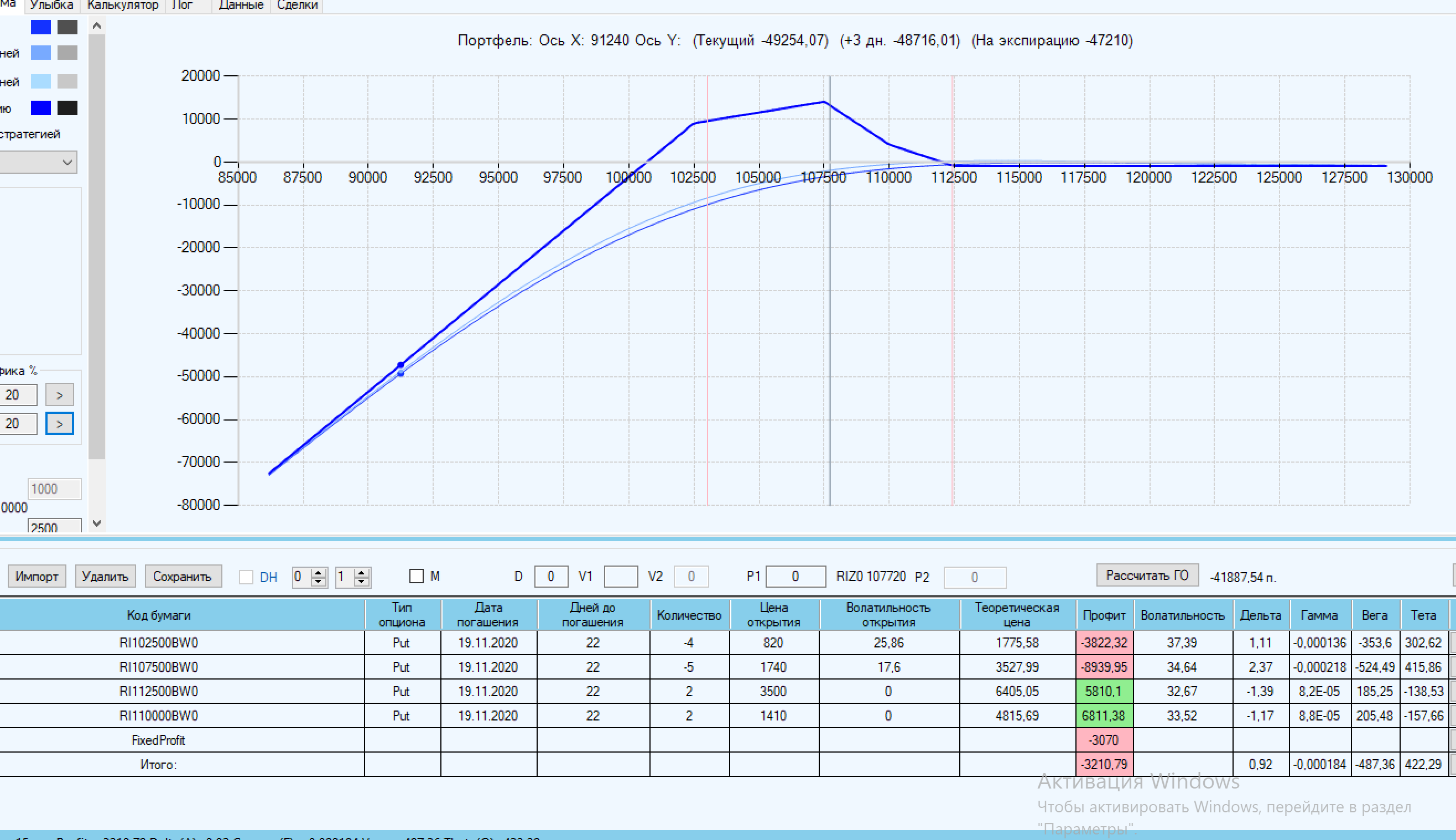Click the Сохранить button
This screenshot has width=1456, height=840.
pos(182,577)
